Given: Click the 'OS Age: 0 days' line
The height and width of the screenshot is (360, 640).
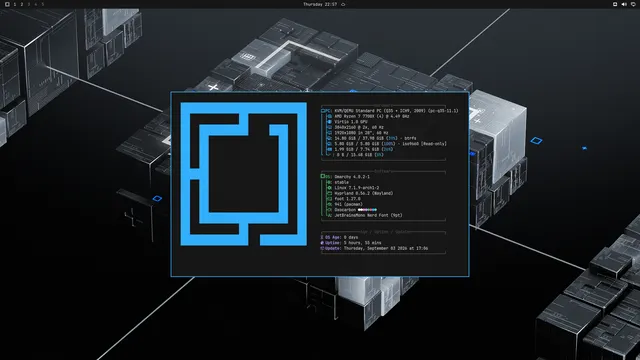Looking at the screenshot, I should (x=339, y=237).
